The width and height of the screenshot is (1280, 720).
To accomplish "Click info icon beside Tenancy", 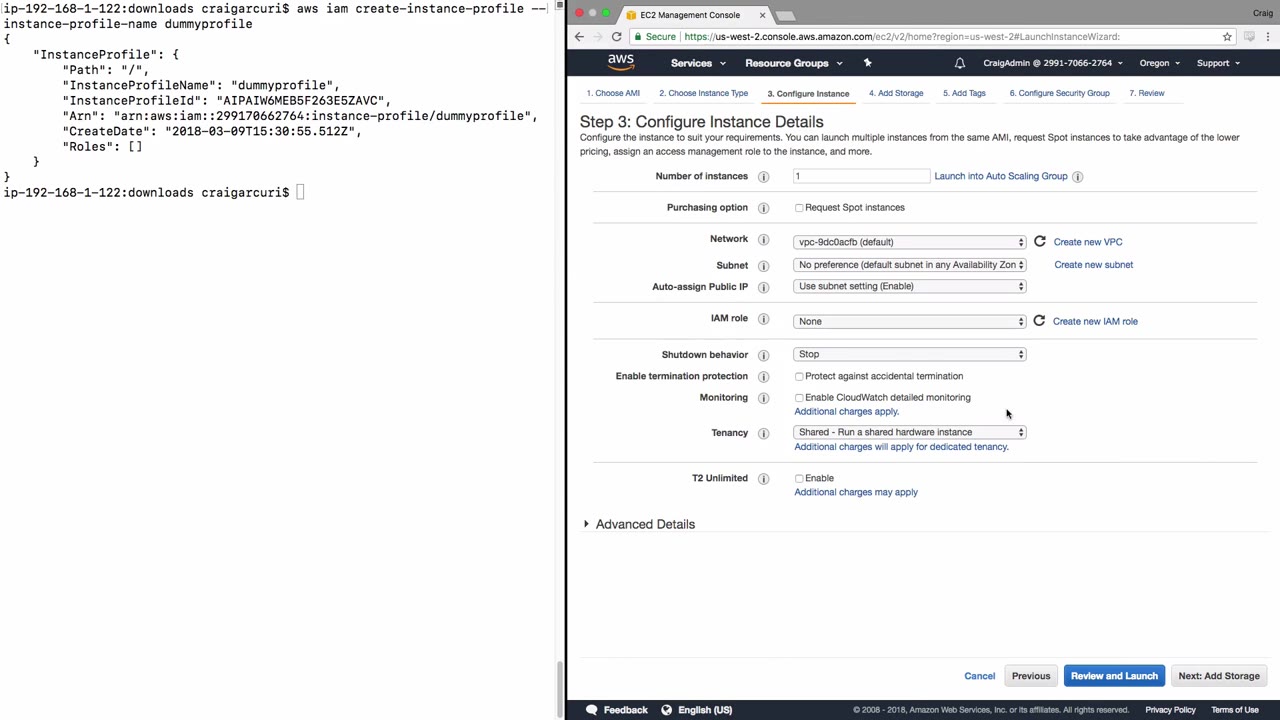I will point(763,433).
